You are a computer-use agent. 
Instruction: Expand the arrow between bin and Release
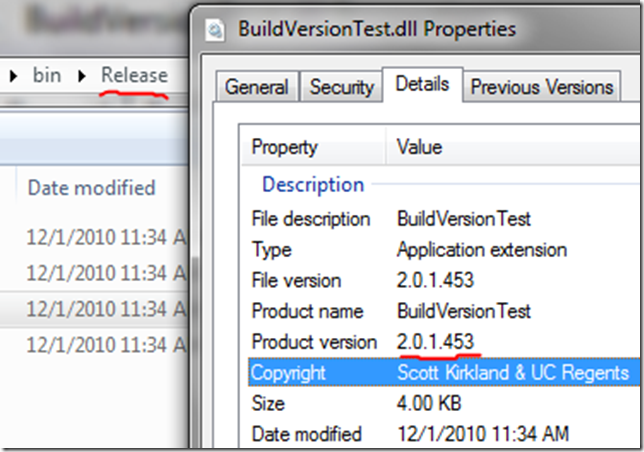(x=82, y=76)
